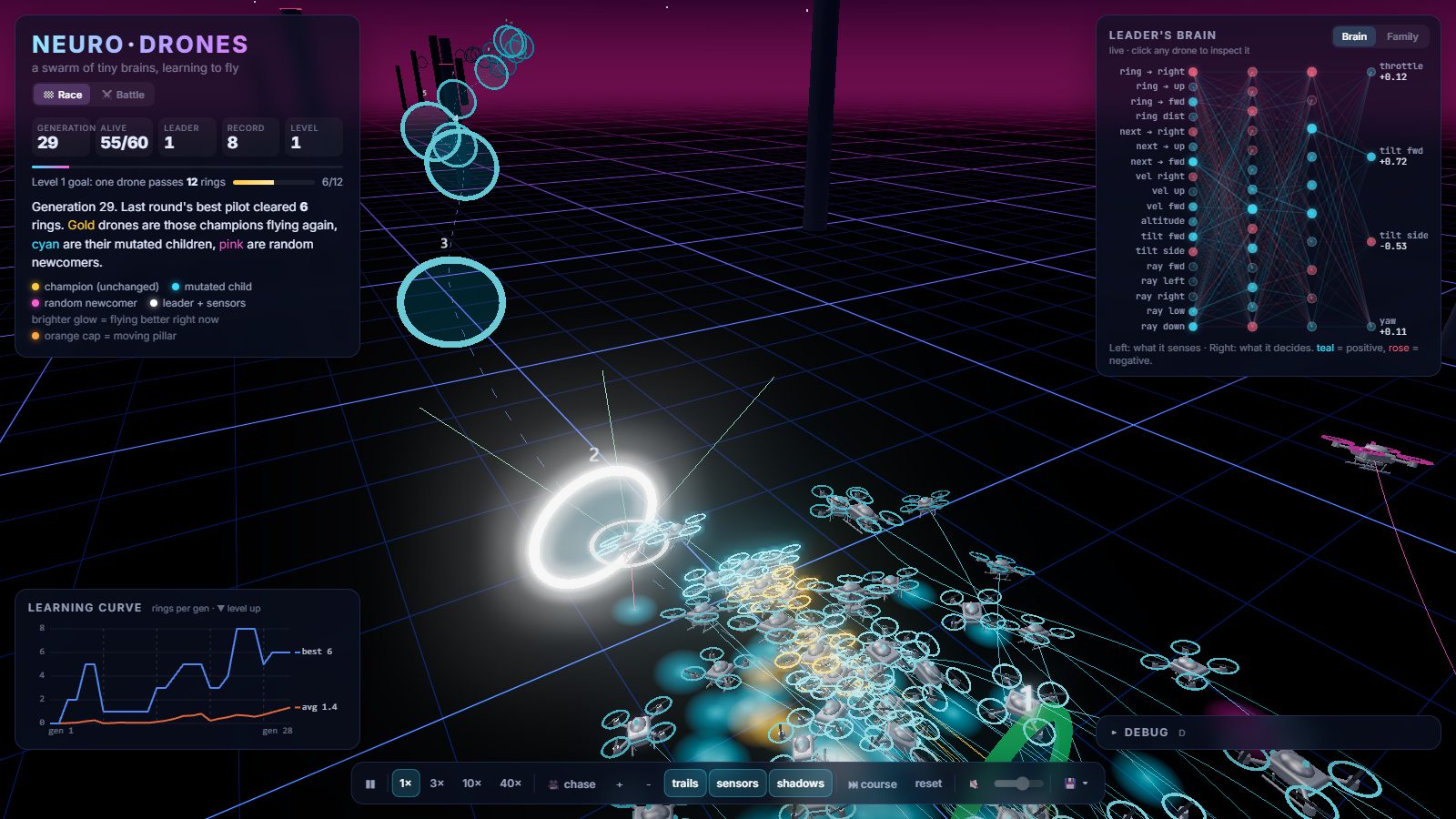Click the 'ring → right' input node

coord(1193,72)
